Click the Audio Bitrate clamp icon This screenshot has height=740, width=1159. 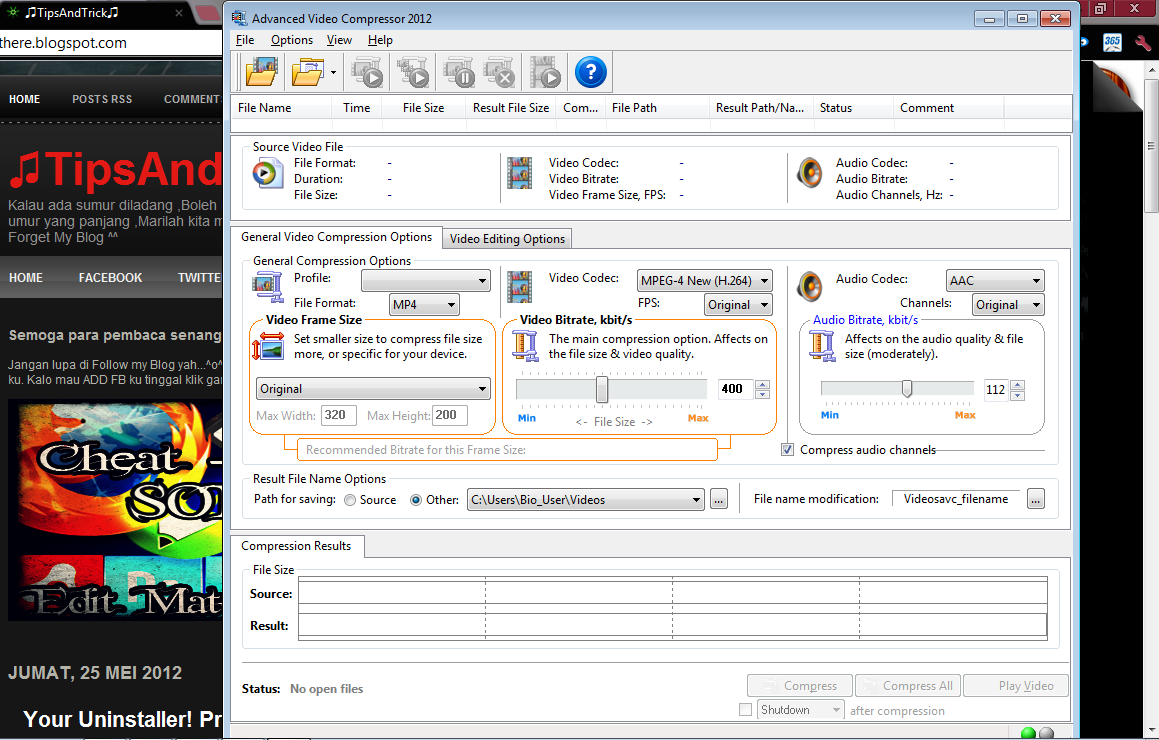(822, 346)
